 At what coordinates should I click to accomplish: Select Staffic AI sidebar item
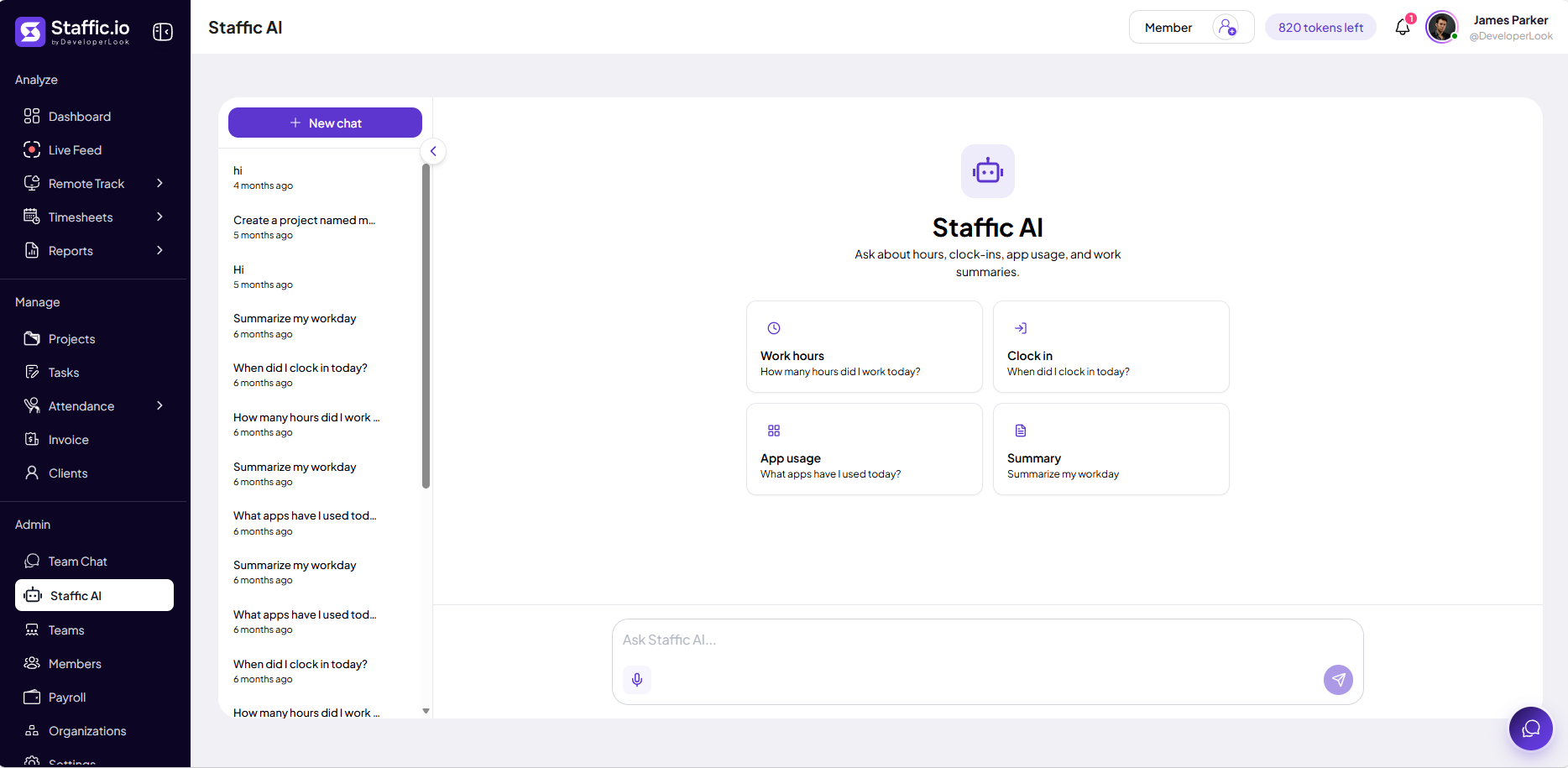tap(94, 595)
